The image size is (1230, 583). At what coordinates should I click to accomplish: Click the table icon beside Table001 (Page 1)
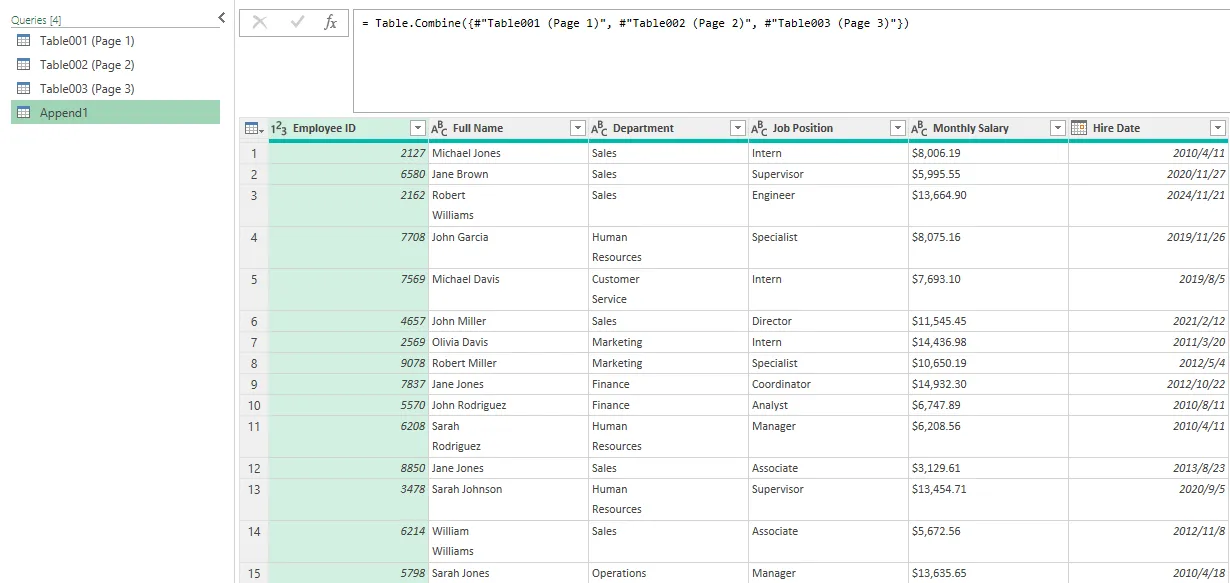(24, 41)
